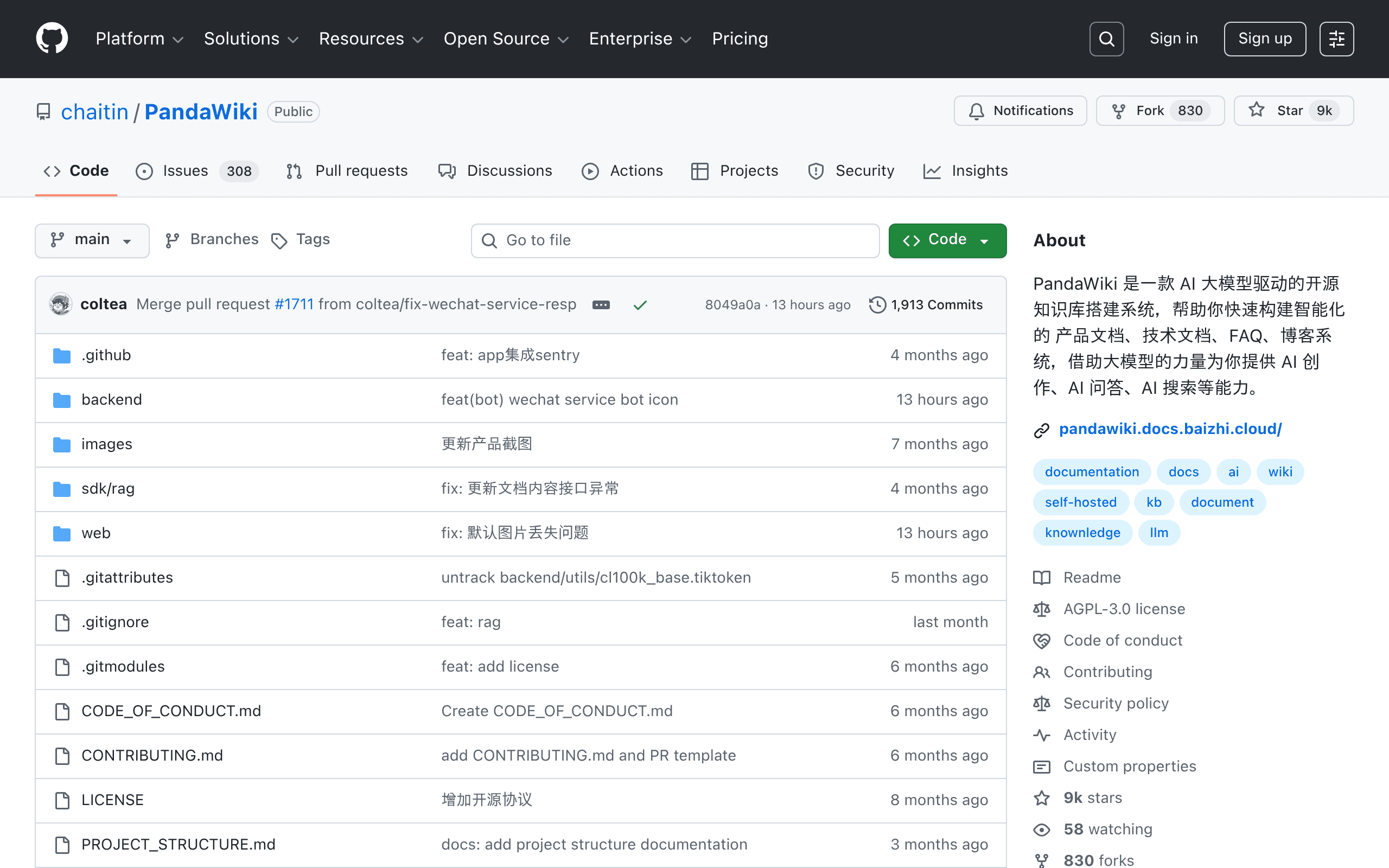1389x868 pixels.
Task: Go to the Pricing page
Action: (x=740, y=39)
